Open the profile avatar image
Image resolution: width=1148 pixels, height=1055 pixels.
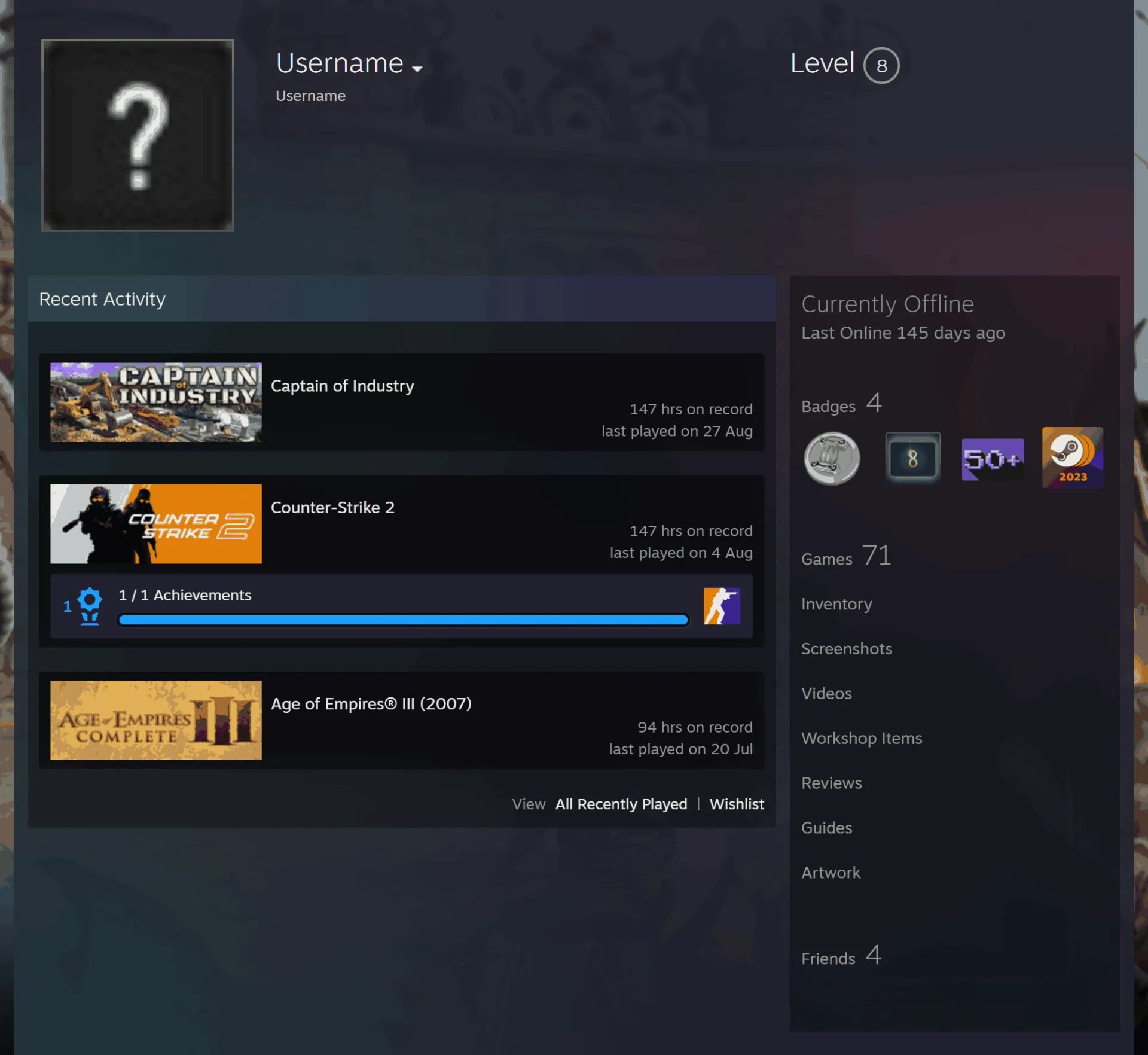coord(138,135)
